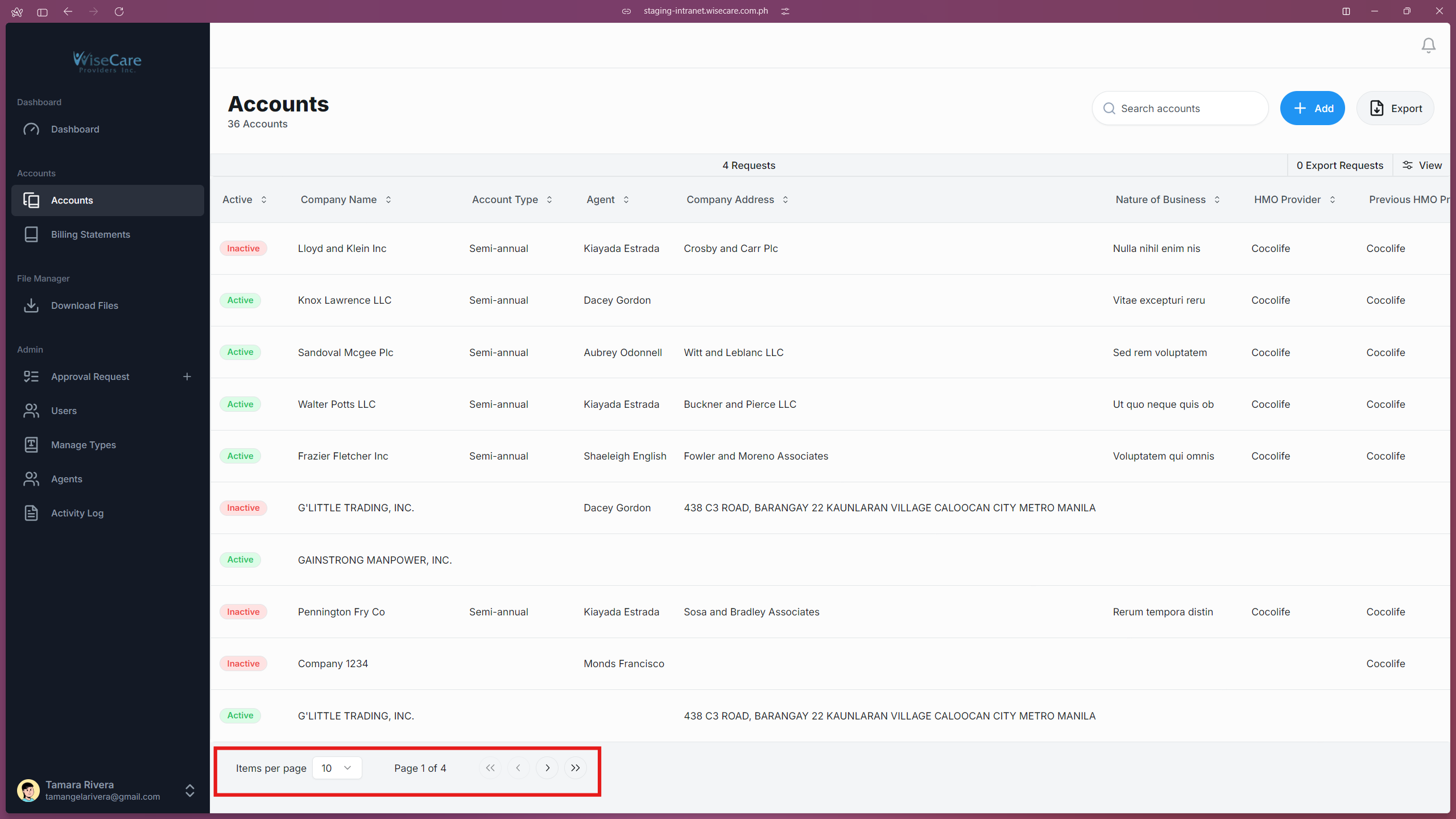Click the Export button

(x=1396, y=108)
